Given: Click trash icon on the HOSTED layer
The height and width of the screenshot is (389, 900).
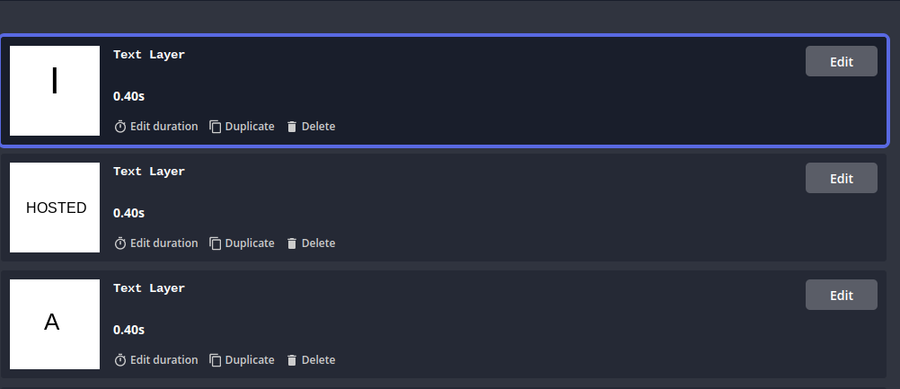Looking at the screenshot, I should (x=292, y=244).
